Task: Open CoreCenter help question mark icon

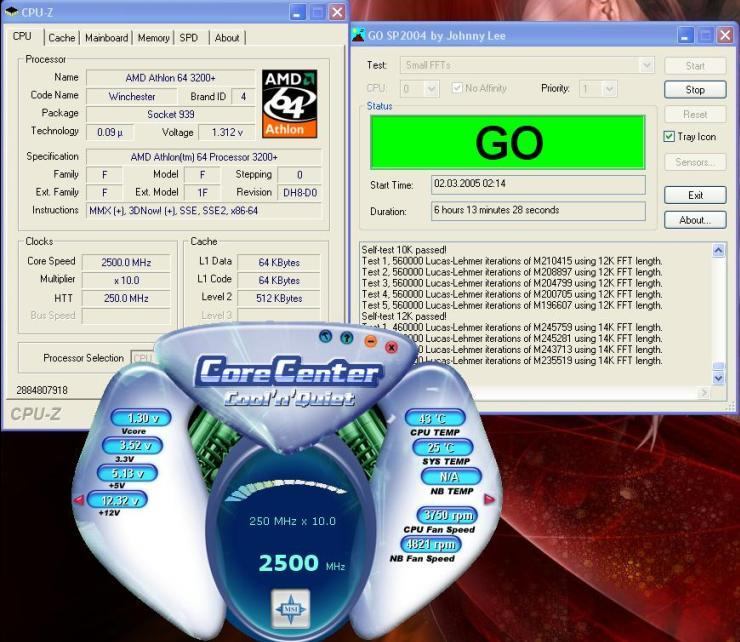Action: (347, 338)
